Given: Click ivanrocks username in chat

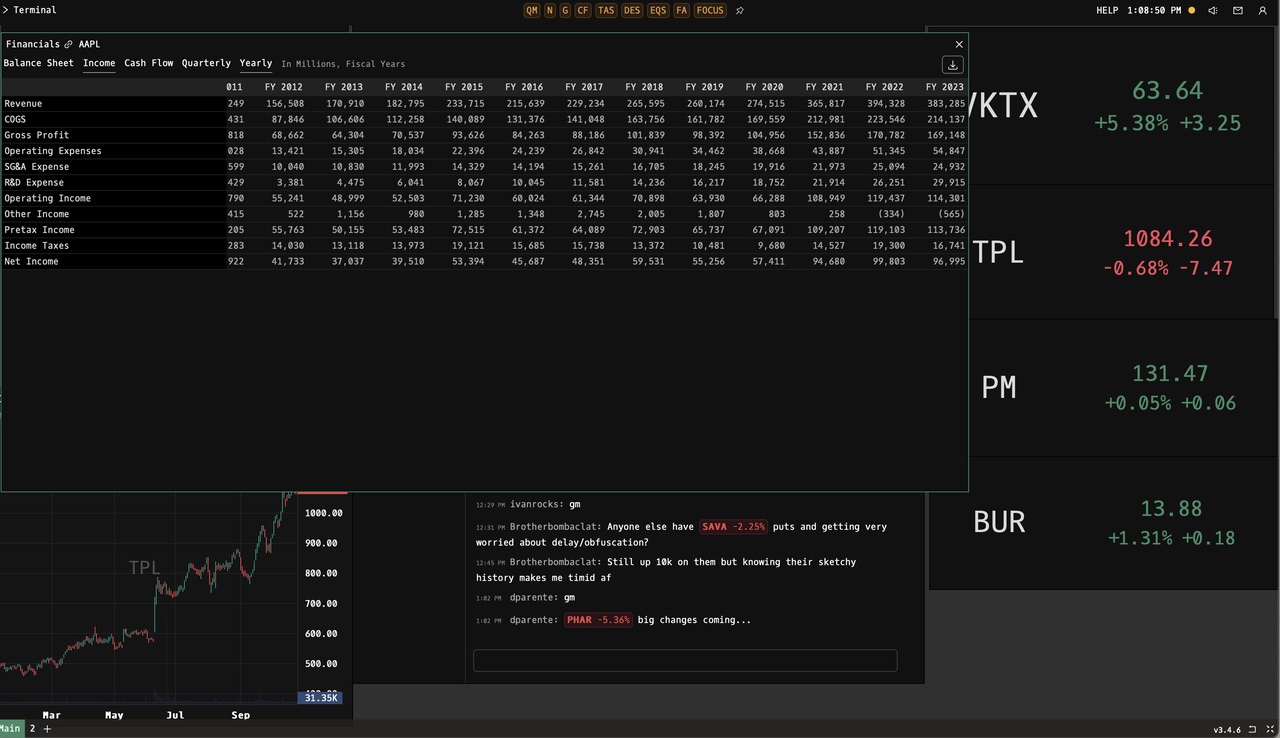Looking at the screenshot, I should [x=535, y=505].
